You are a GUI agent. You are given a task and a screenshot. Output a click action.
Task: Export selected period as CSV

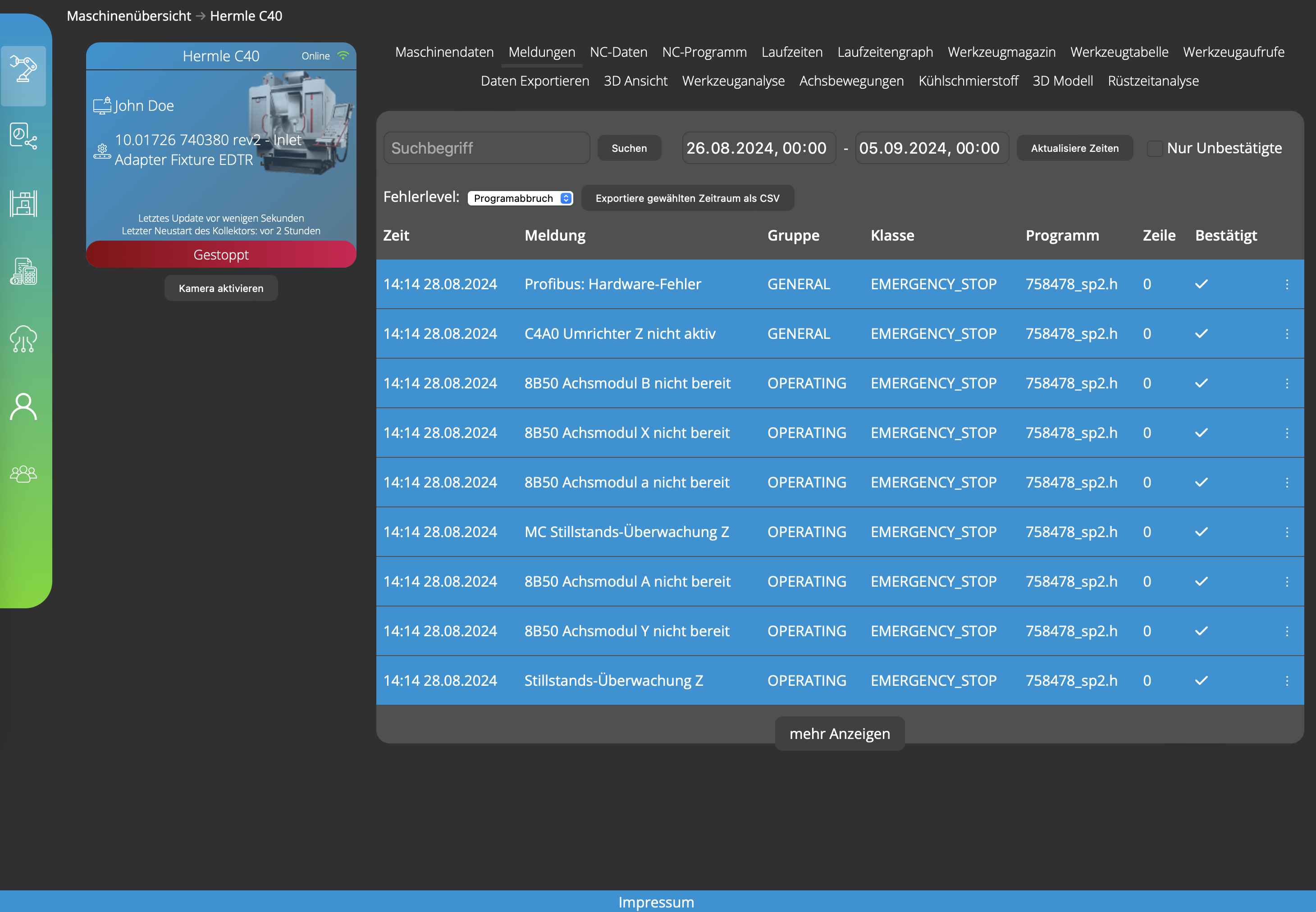click(x=687, y=198)
